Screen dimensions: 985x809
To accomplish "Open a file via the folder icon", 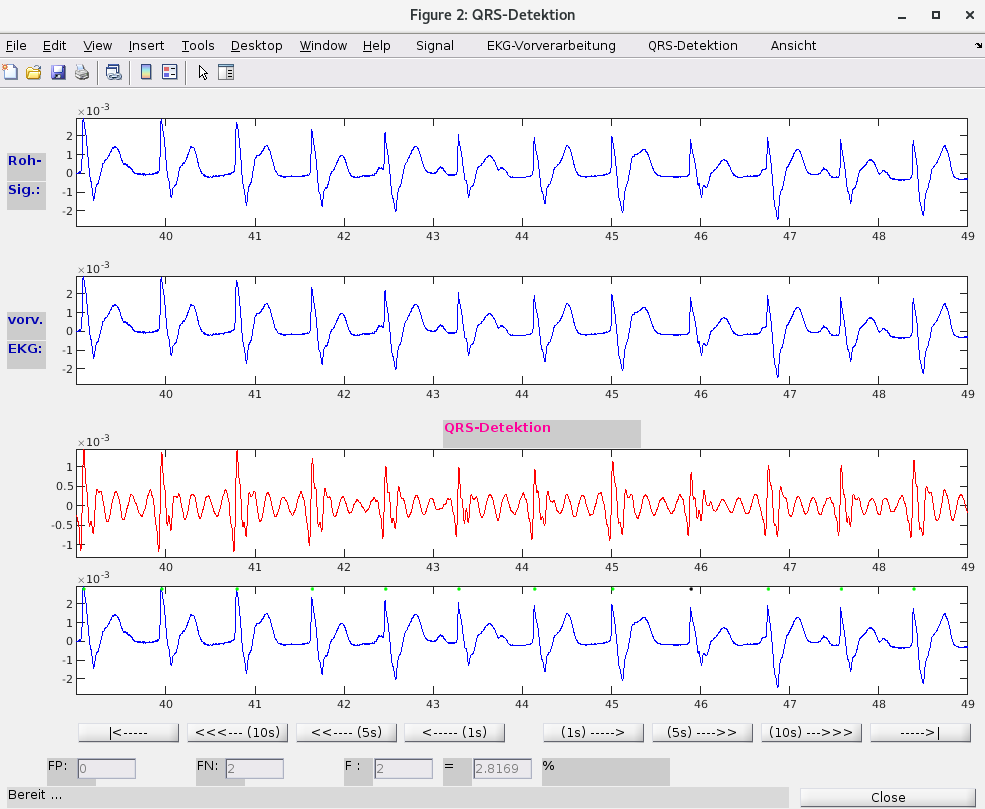I will (34, 72).
